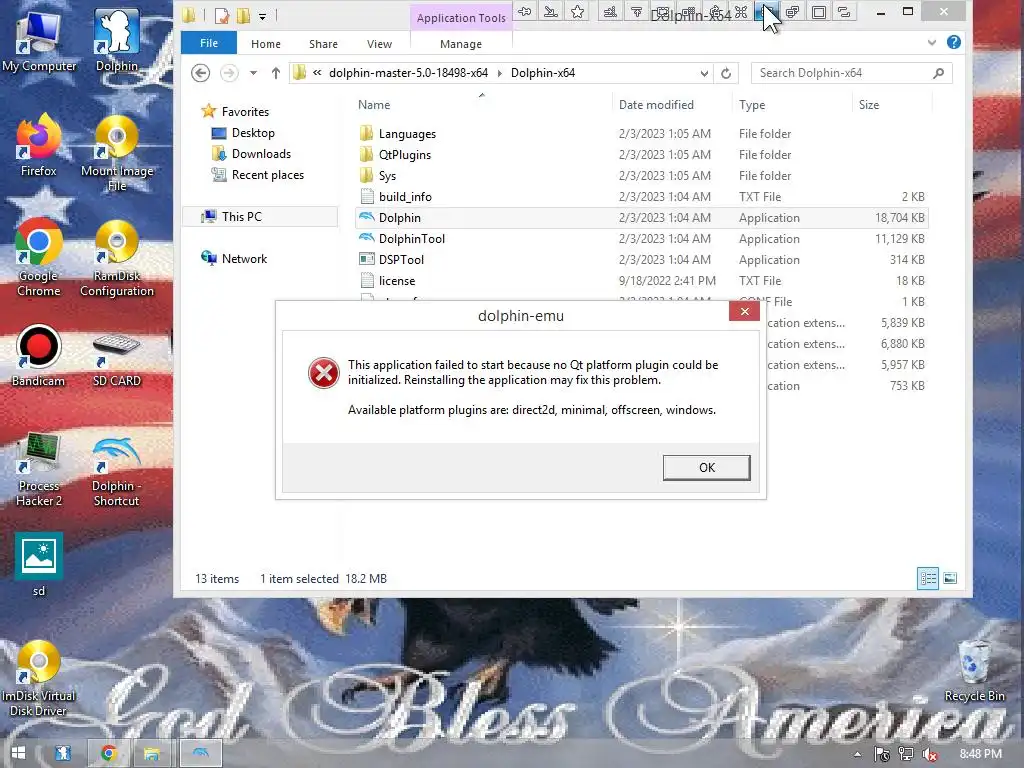Open the Recycle Bin
This screenshot has height=768, width=1024.
(x=974, y=670)
